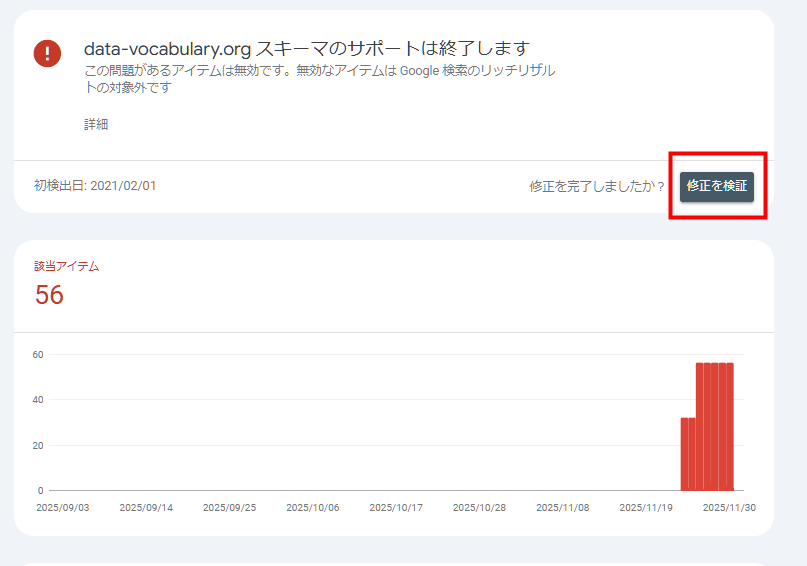
Task: Click the data-vocabulary.org issue title
Action: pyautogui.click(x=306, y=48)
